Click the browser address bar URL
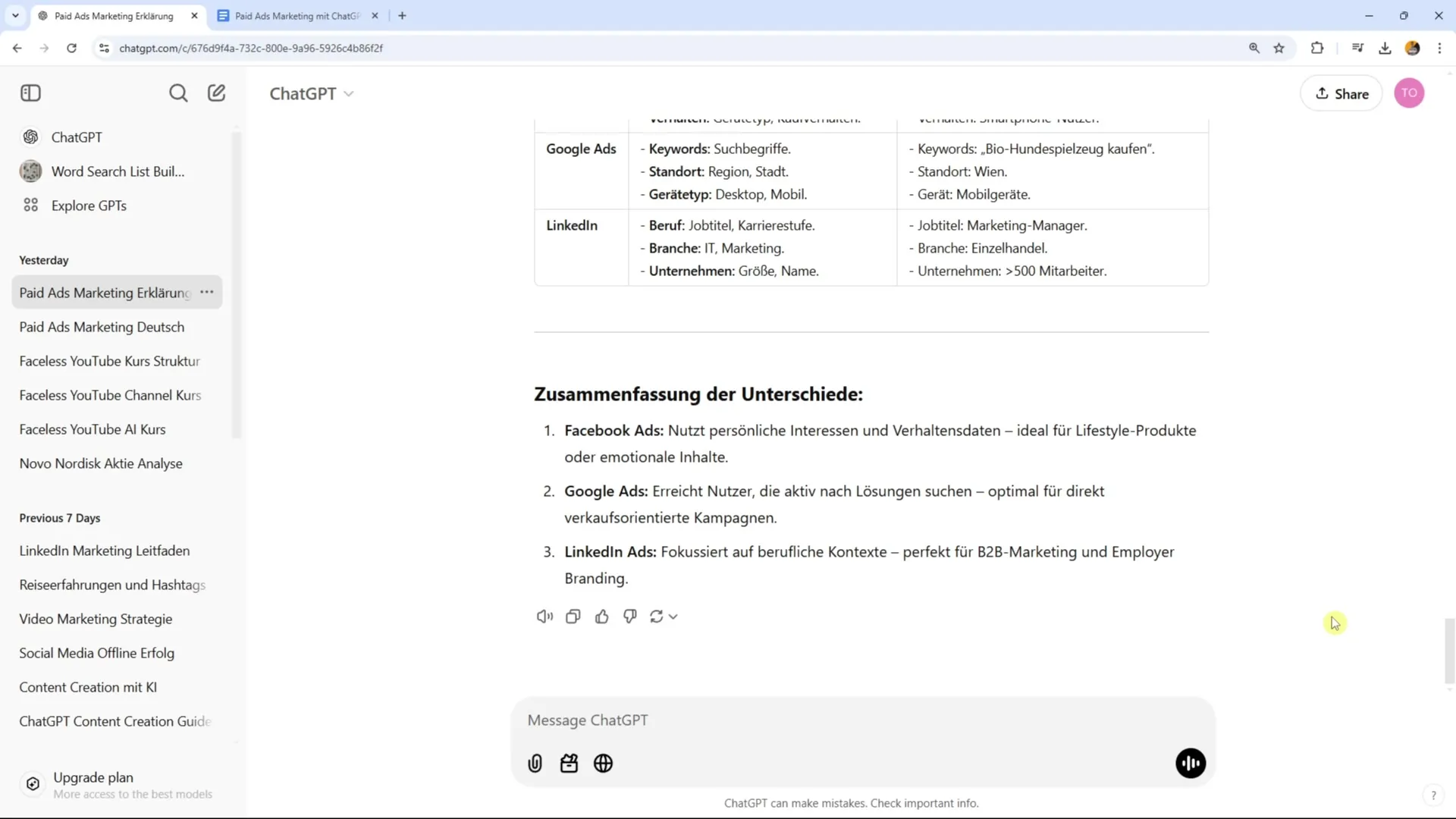 coord(251,48)
